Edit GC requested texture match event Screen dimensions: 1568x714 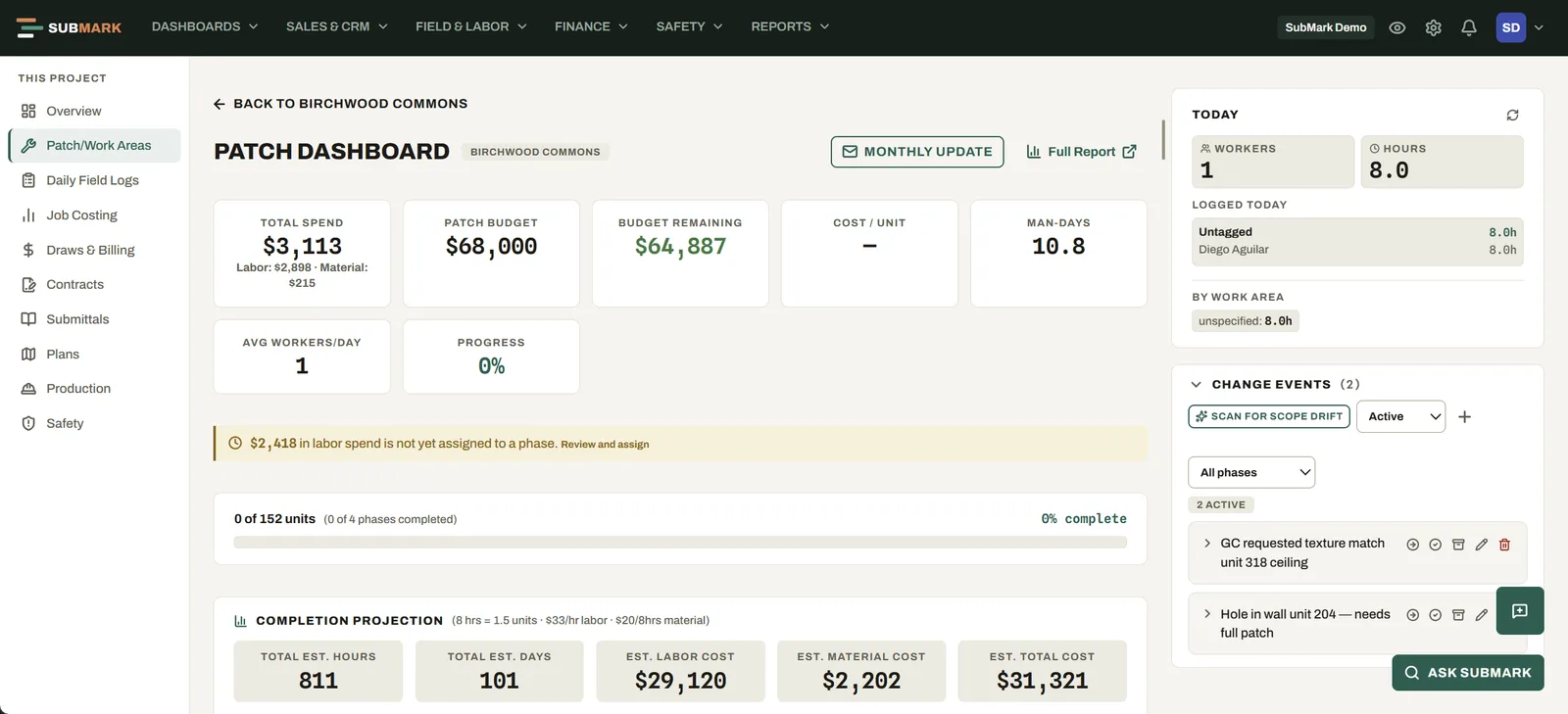(1481, 545)
